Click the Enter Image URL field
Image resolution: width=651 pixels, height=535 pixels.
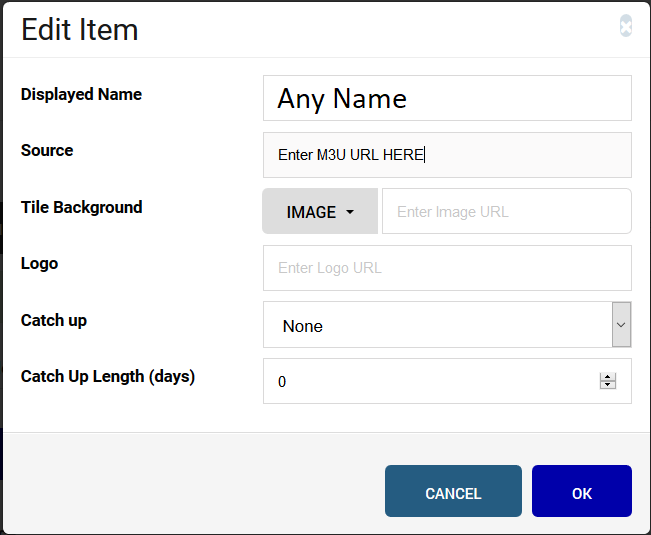(x=507, y=212)
